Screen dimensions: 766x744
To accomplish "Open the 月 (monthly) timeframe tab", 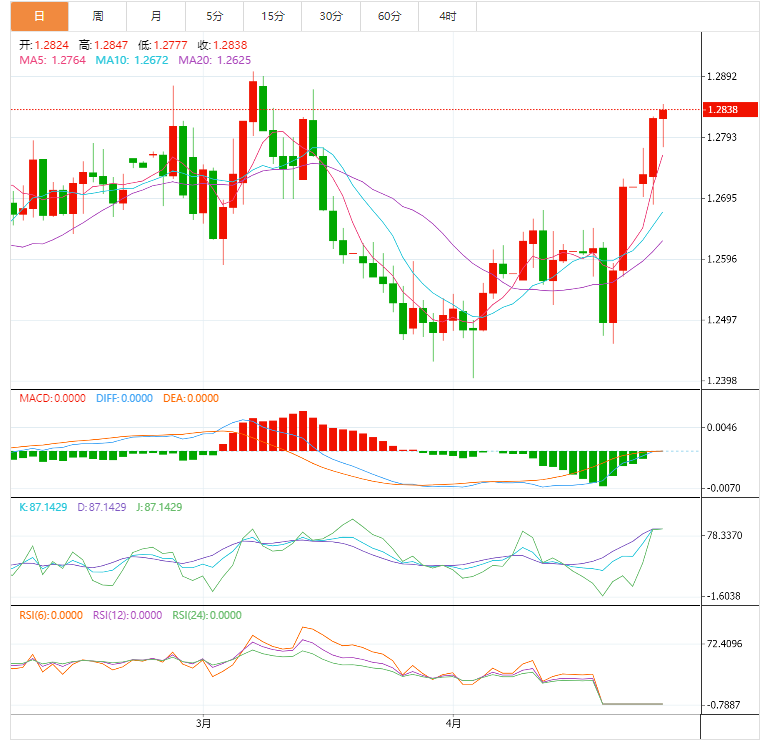I will click(x=156, y=16).
